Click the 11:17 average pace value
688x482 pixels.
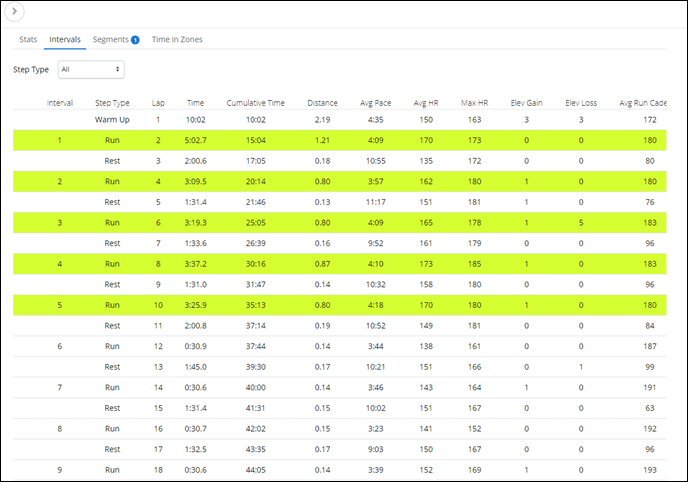(376, 202)
